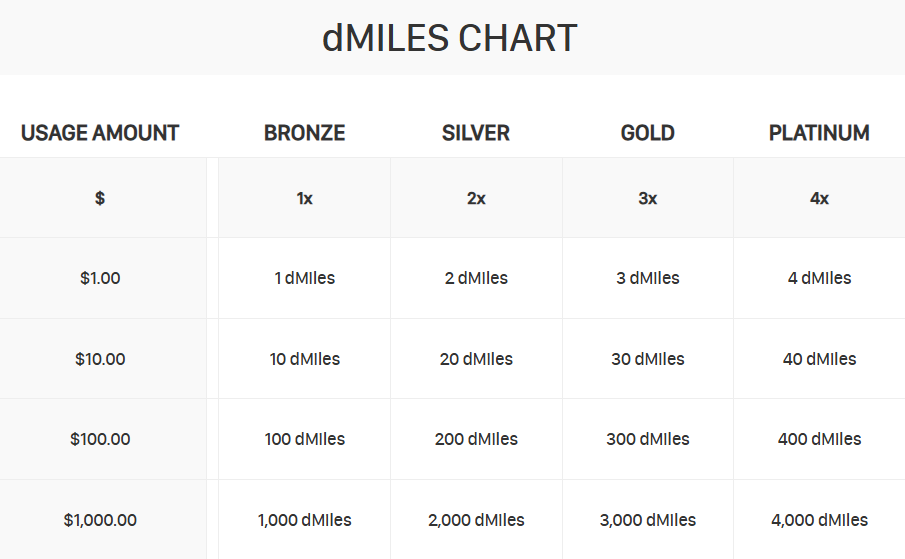
Task: Select the 100 dMiles Bronze cell
Action: 305,439
